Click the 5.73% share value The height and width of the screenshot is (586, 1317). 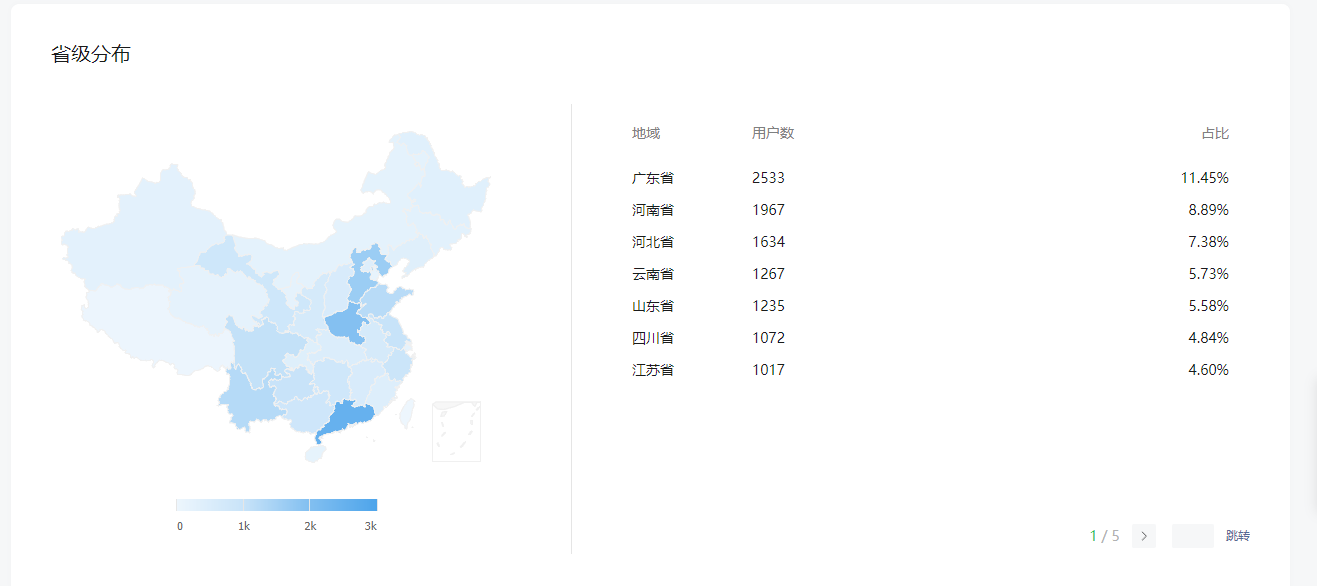pyautogui.click(x=1209, y=274)
